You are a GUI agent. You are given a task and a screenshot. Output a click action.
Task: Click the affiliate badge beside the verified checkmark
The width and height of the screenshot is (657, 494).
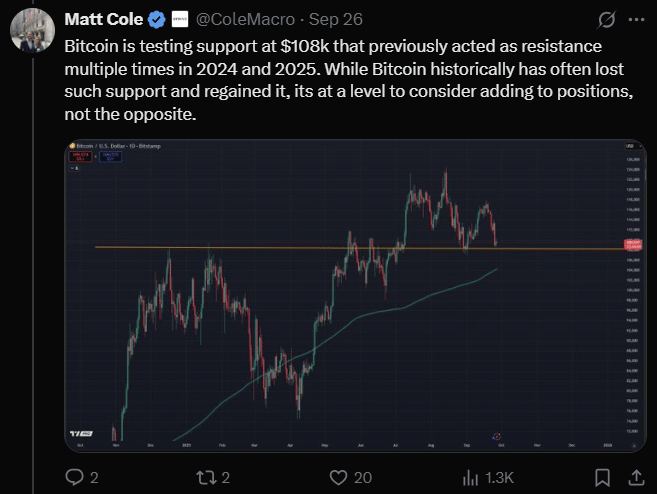click(x=180, y=19)
